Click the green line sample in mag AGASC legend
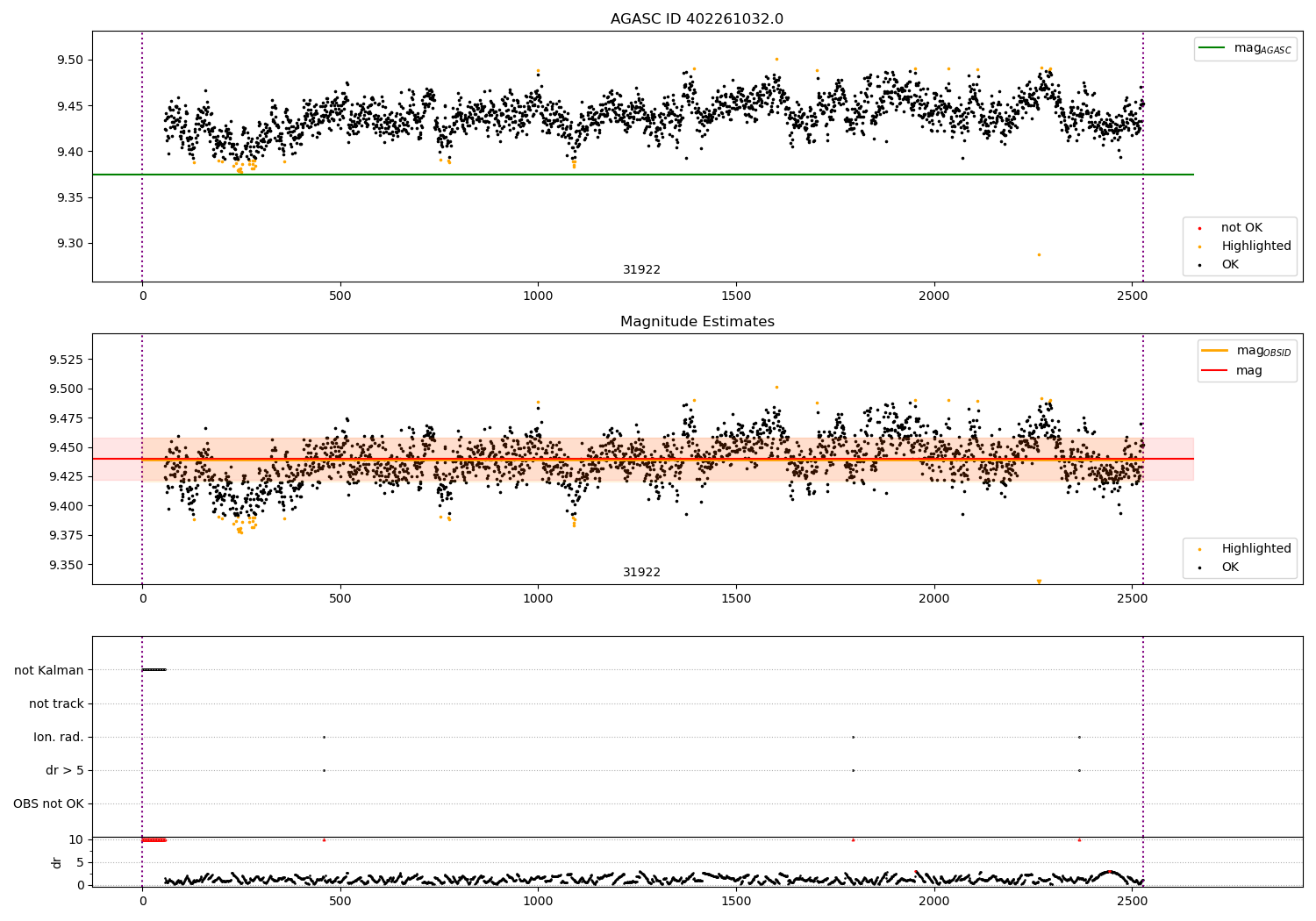Screen dimensions: 1316x921 [x=1213, y=48]
